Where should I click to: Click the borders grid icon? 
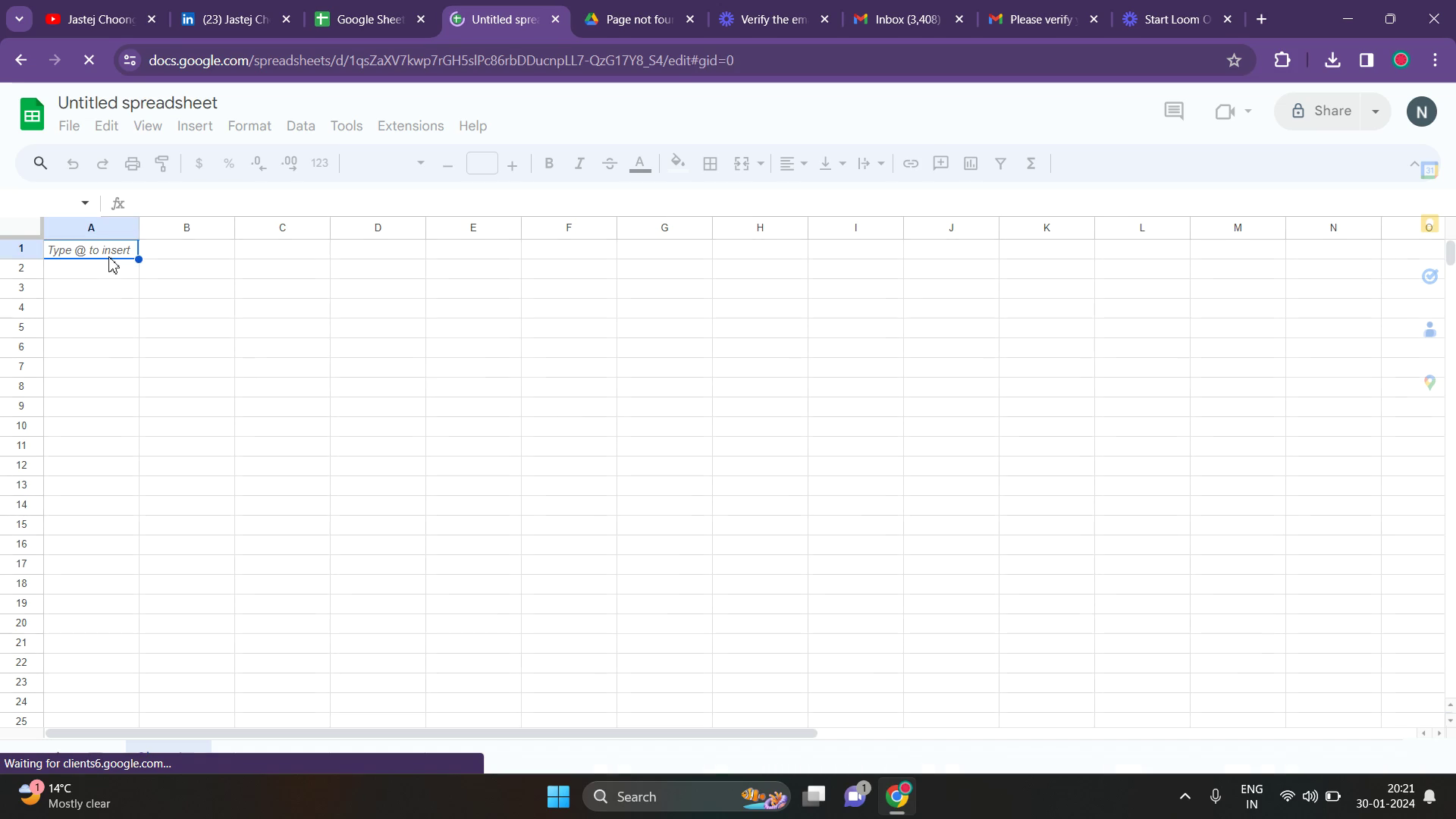pyautogui.click(x=711, y=164)
